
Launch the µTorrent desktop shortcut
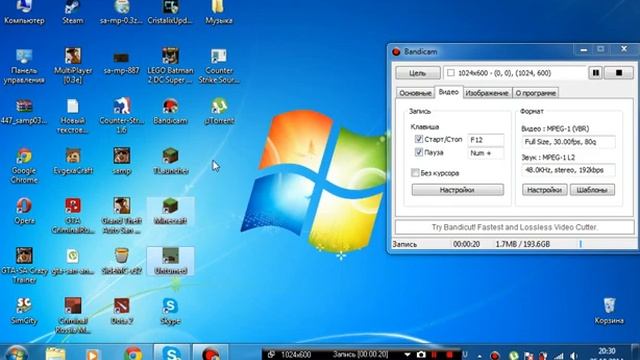219,111
